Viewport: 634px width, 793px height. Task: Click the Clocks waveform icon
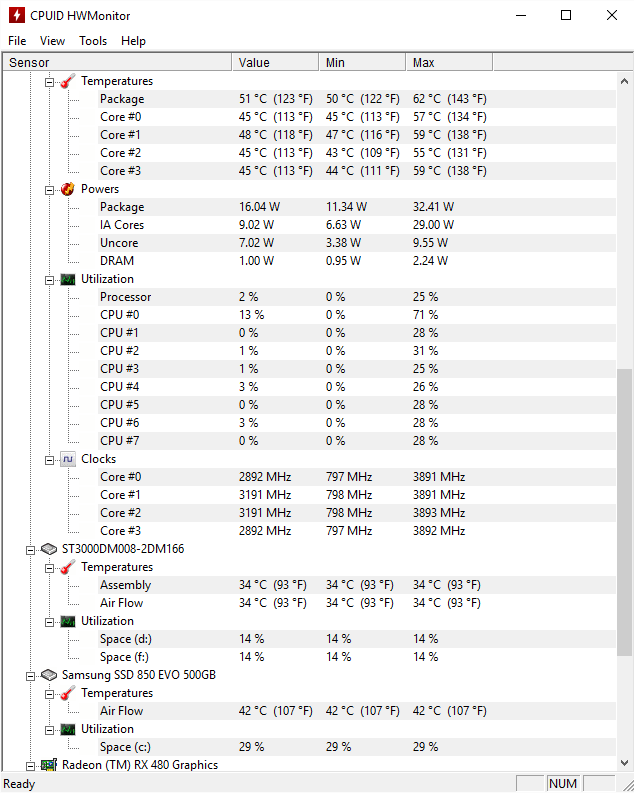[68, 459]
